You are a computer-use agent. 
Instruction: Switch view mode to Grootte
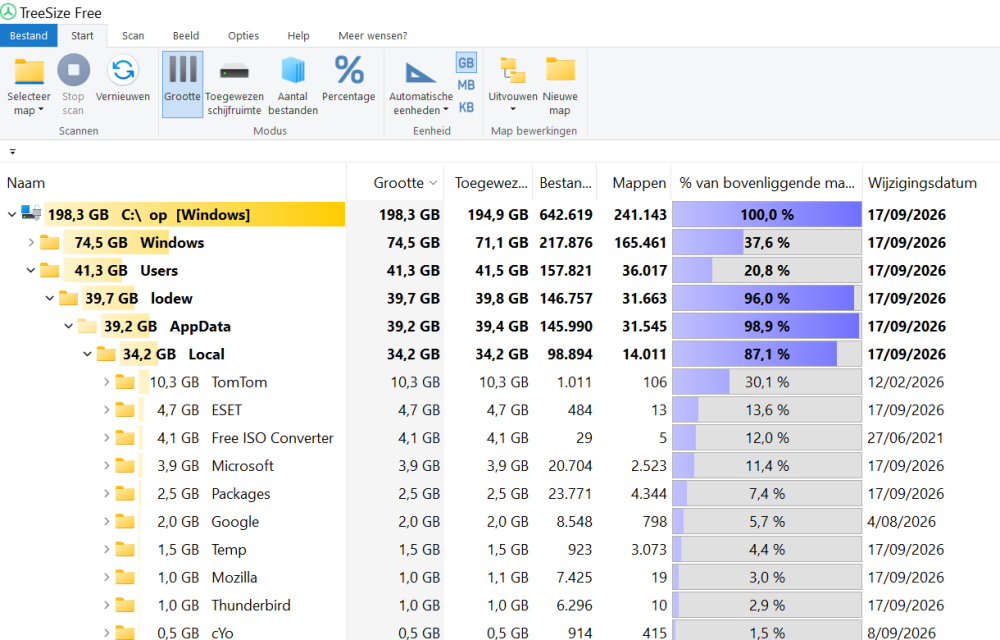(182, 84)
